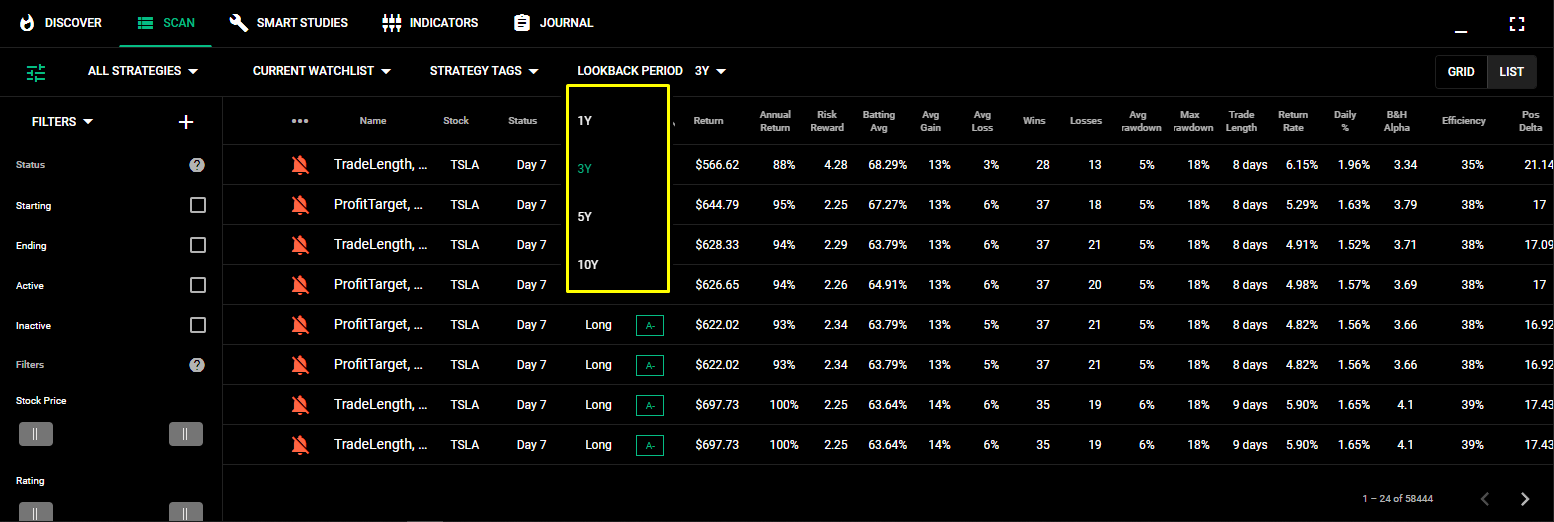
Task: Switch to List view
Action: point(1511,72)
